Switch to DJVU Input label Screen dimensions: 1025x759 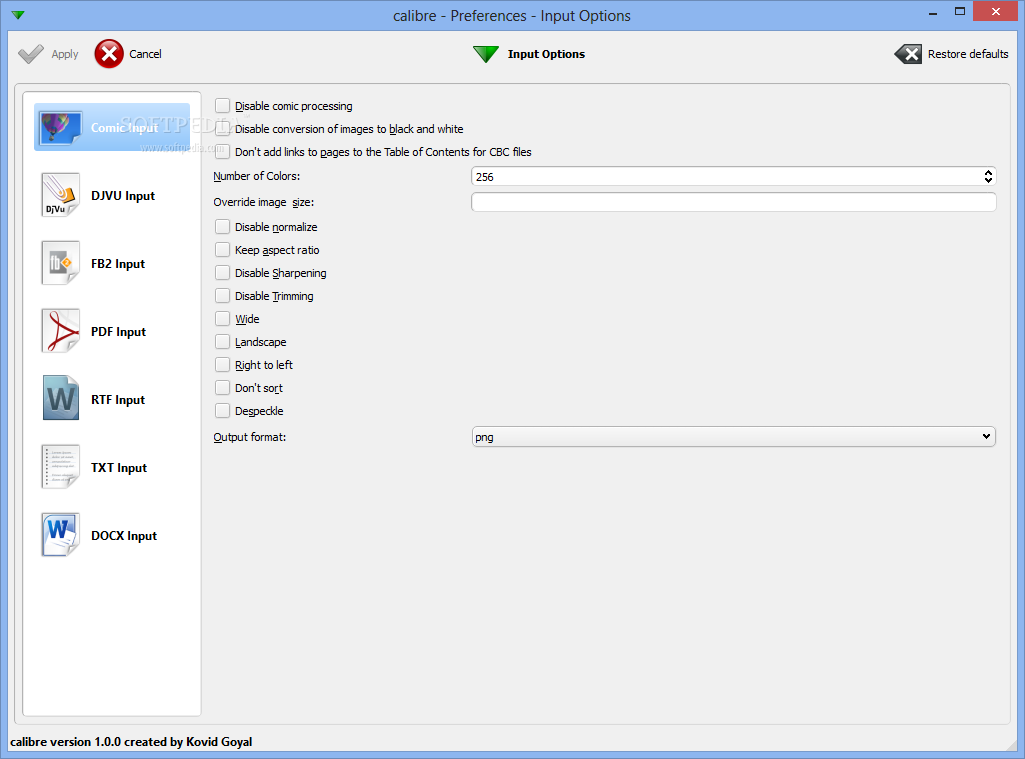pyautogui.click(x=123, y=195)
